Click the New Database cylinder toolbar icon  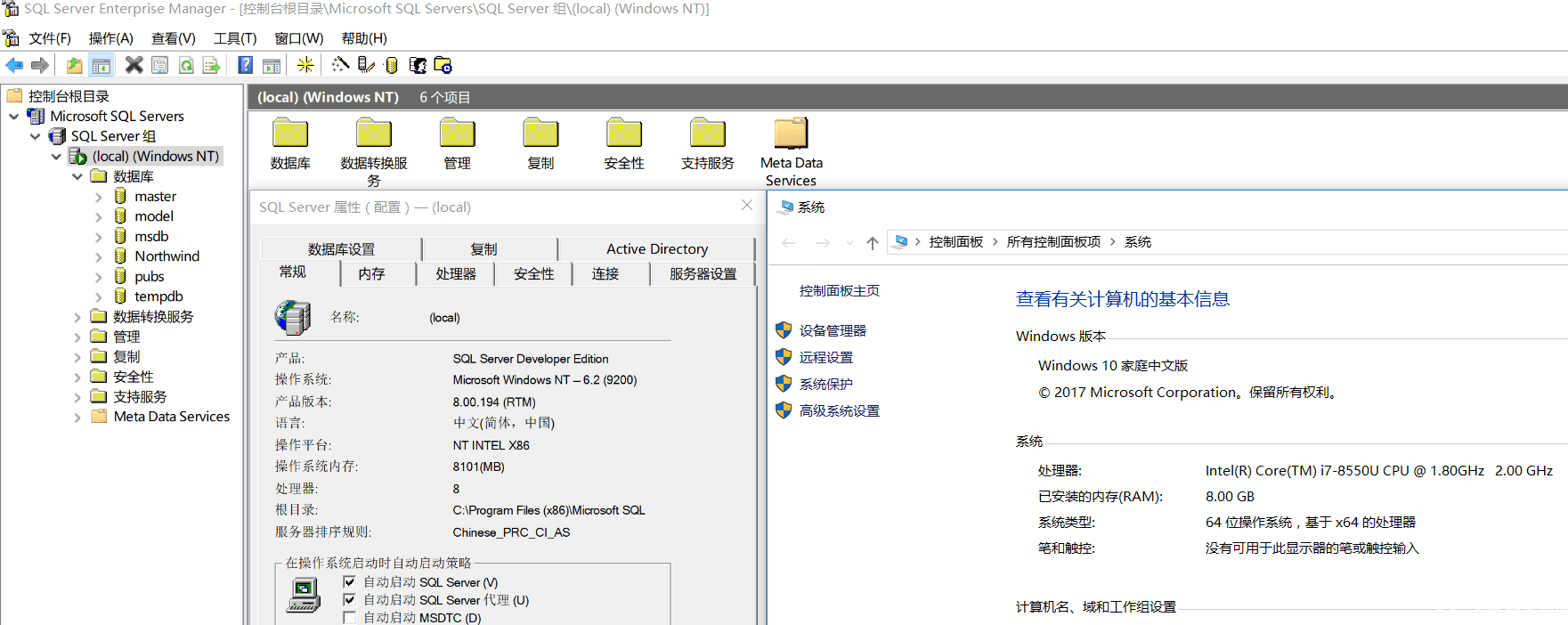391,65
